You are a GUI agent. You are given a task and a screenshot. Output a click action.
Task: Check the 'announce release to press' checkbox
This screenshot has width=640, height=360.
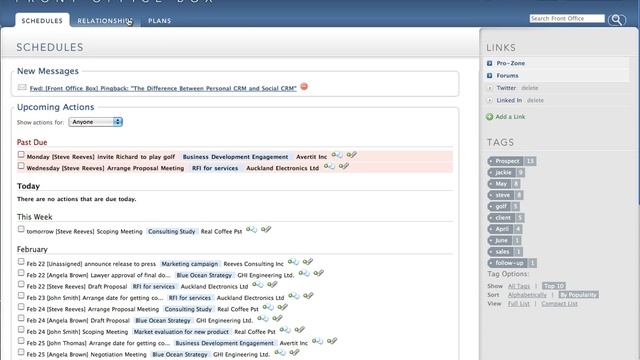coord(21,262)
